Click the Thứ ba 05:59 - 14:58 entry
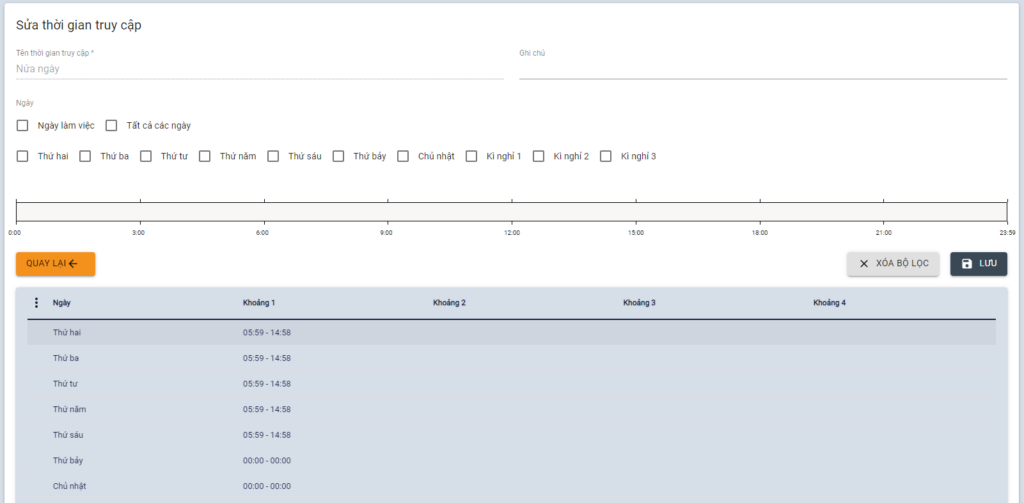This screenshot has width=1024, height=503. coord(267,358)
